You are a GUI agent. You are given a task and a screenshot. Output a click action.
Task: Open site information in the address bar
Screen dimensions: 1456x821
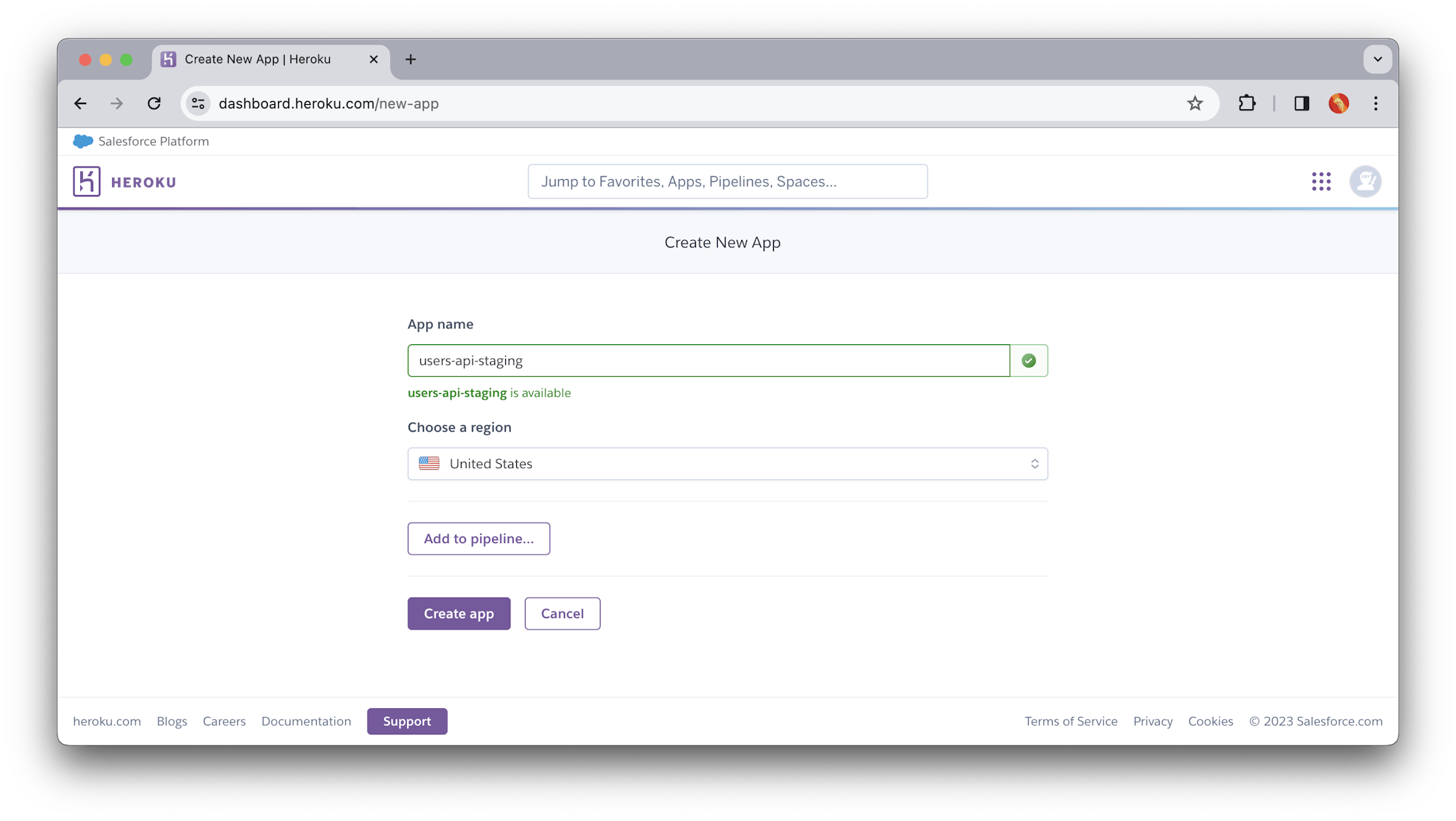(x=197, y=103)
